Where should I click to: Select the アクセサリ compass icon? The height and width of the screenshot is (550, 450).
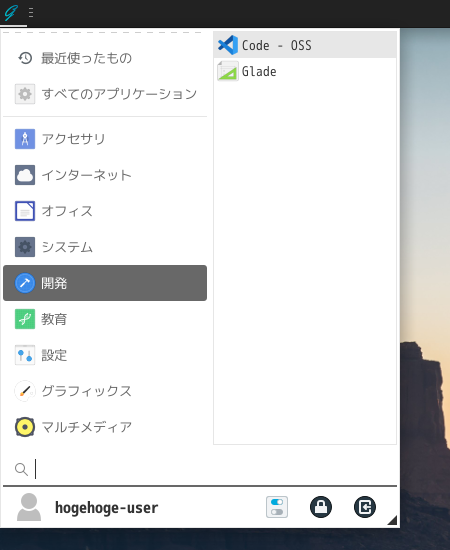[x=25, y=139]
